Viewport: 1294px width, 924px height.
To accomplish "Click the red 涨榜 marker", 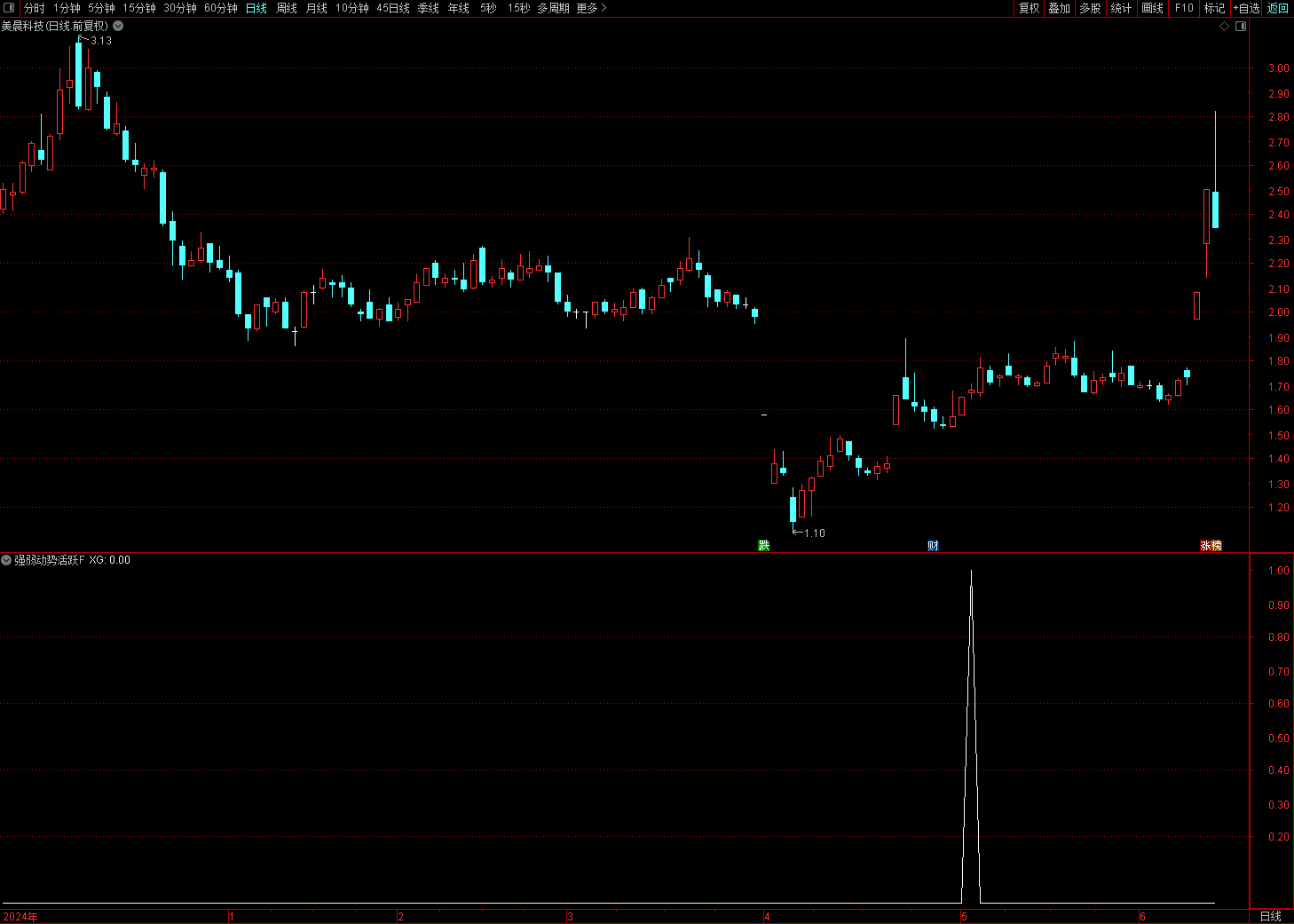I will pyautogui.click(x=1211, y=545).
